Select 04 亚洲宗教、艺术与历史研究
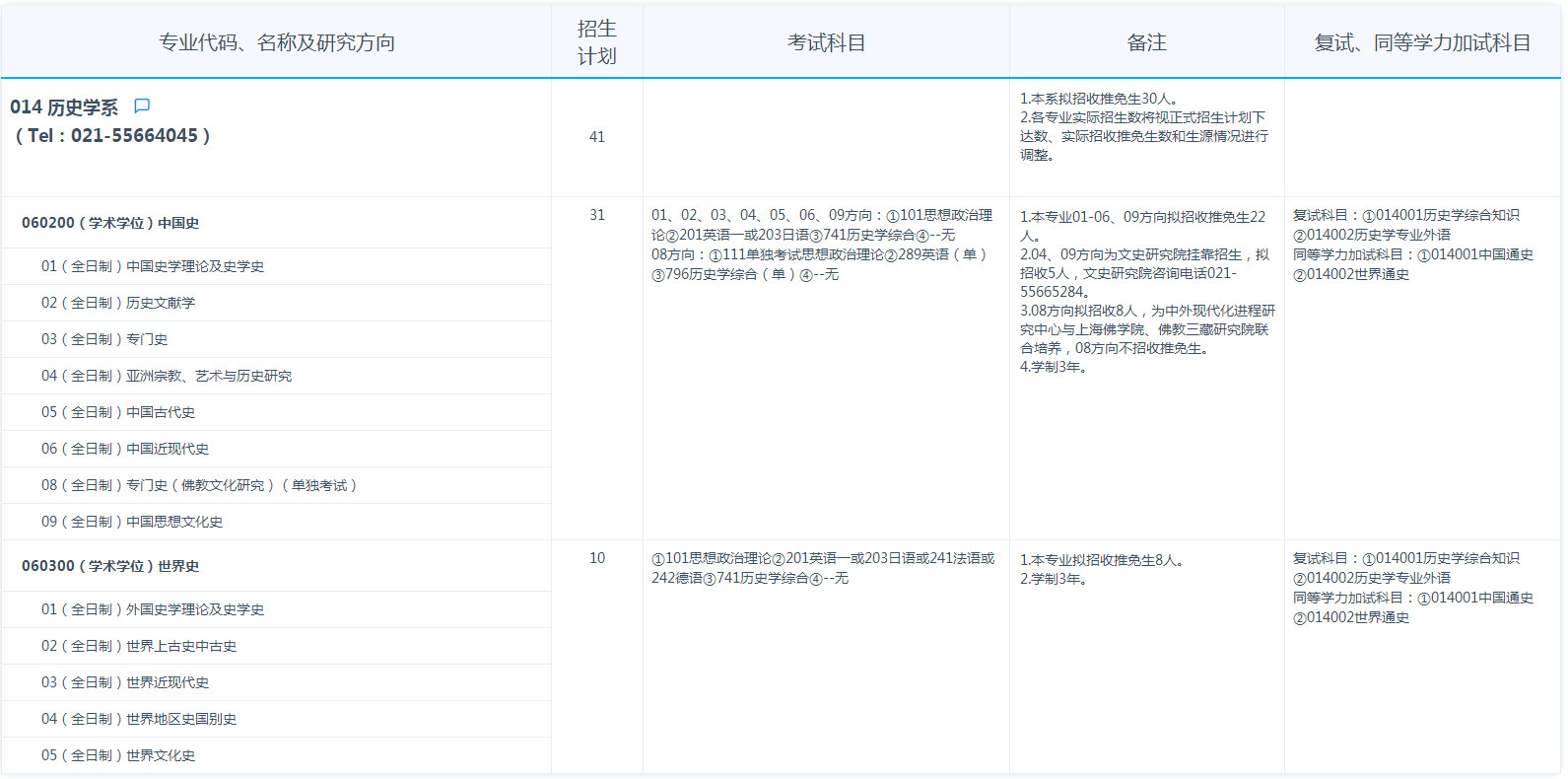The height and width of the screenshot is (779, 1568). 167,376
